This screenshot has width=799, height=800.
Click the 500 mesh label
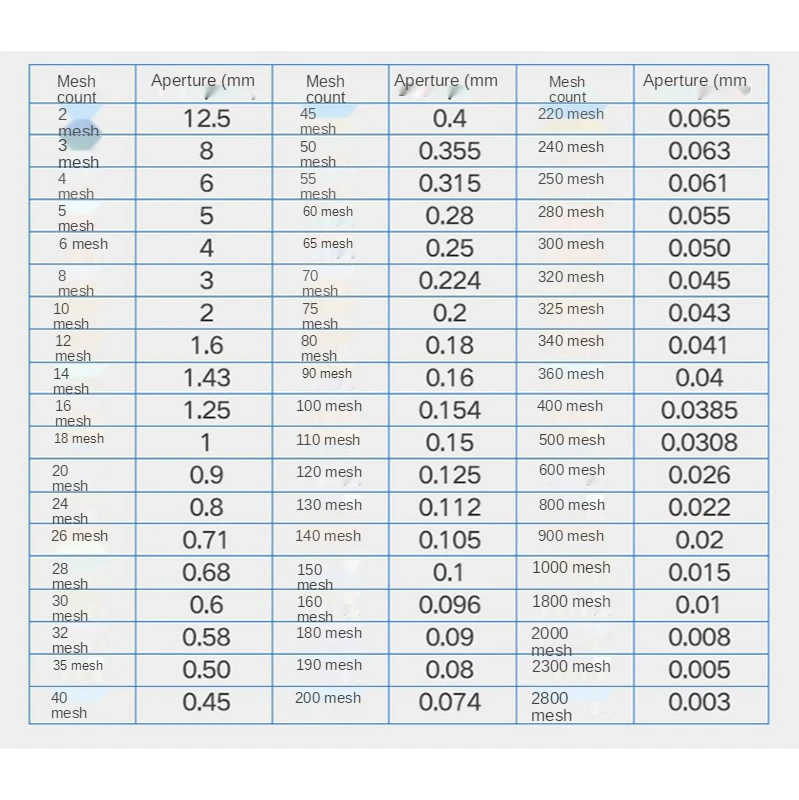point(572,440)
